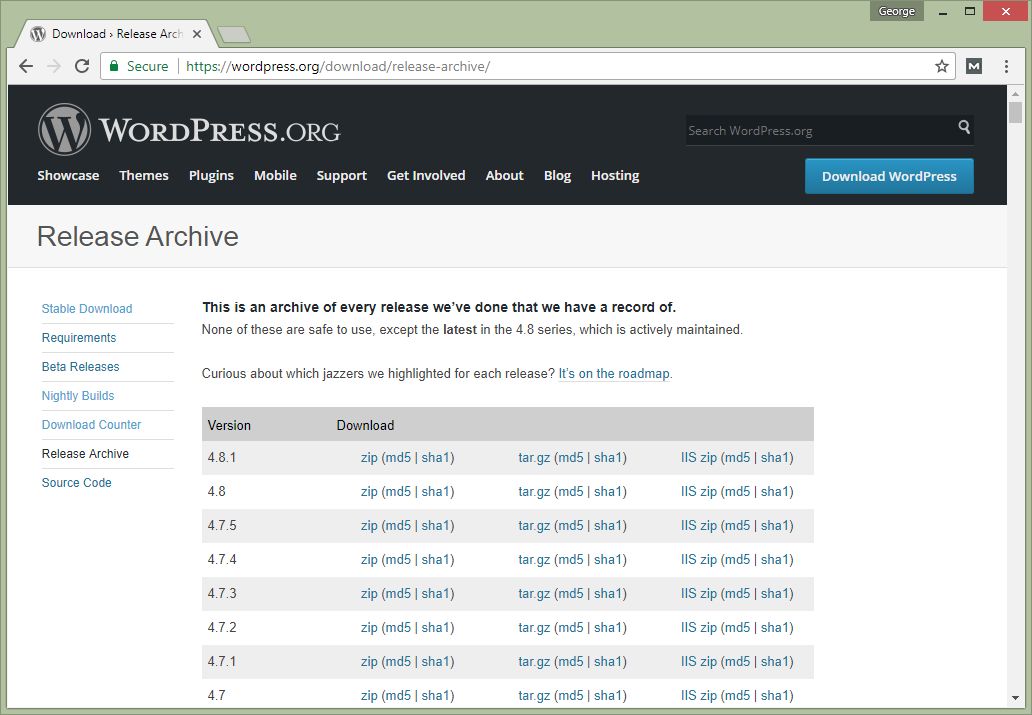Click the vertical scrollbar thumb
This screenshot has height=715, width=1032.
coord(1016,113)
